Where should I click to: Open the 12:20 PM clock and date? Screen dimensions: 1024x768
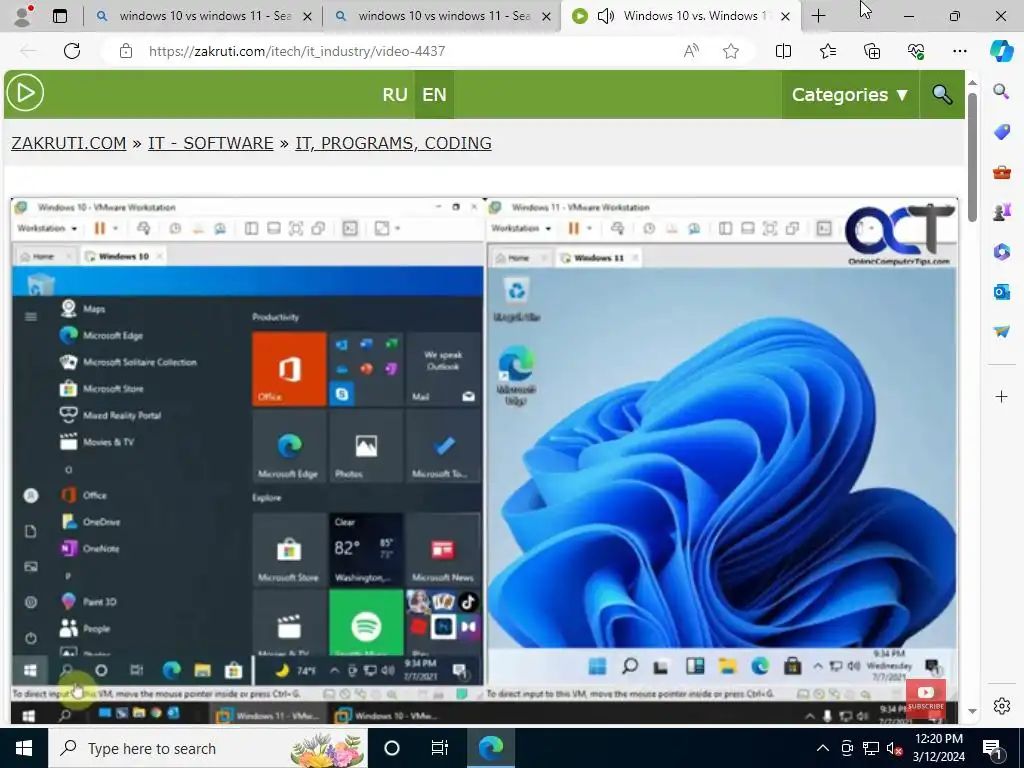939,748
